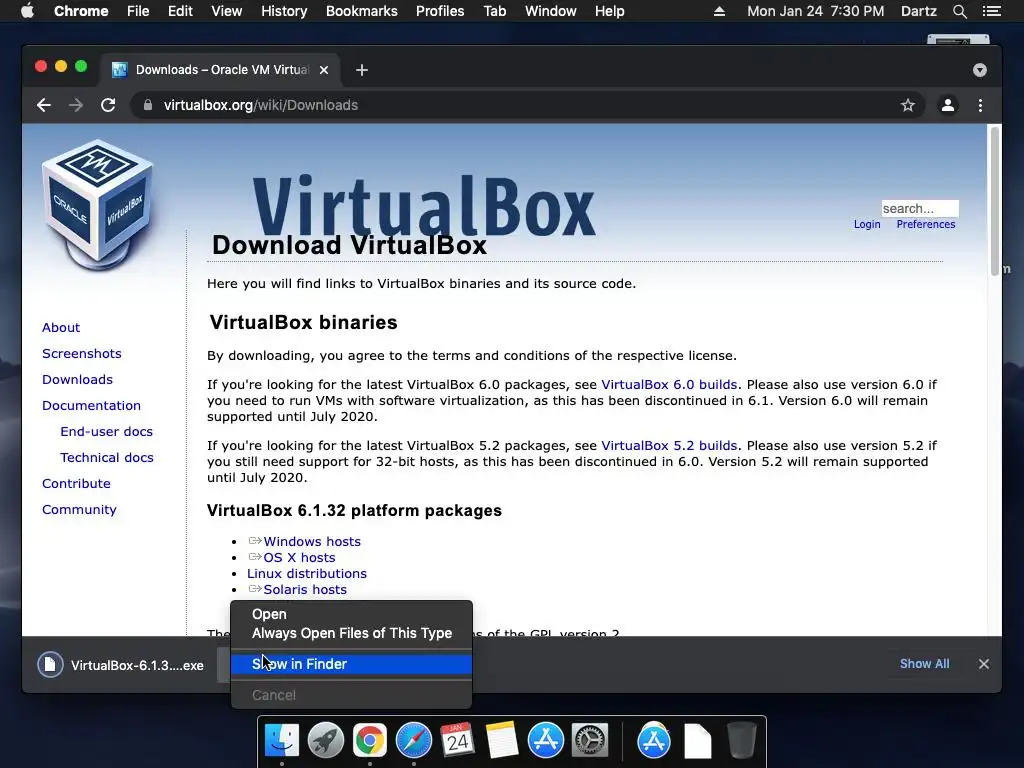
Task: Open Technical docs in sidebar
Action: pos(106,458)
